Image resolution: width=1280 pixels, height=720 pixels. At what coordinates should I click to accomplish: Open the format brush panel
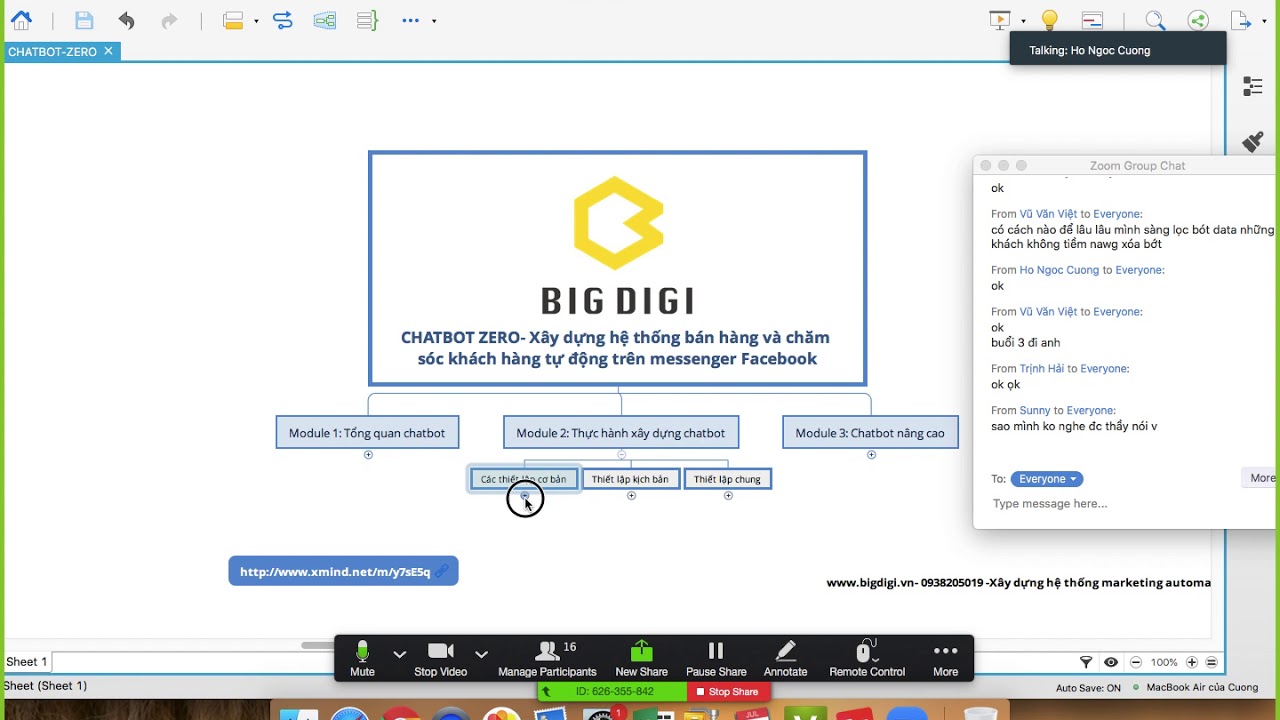tap(1253, 142)
